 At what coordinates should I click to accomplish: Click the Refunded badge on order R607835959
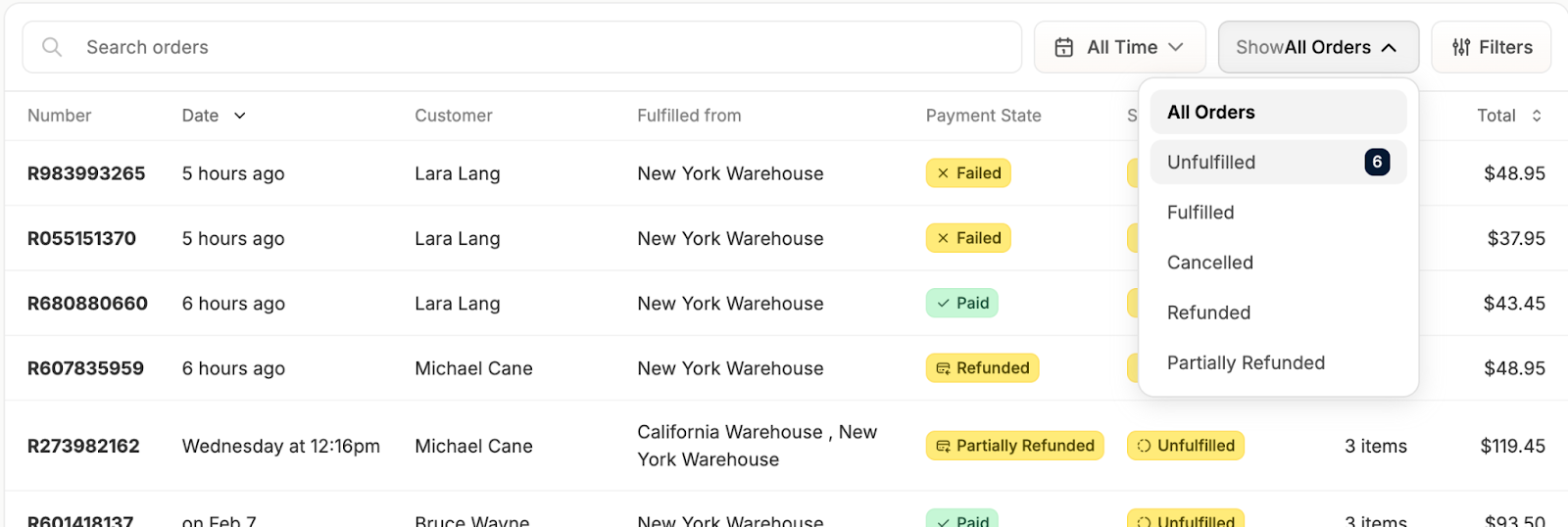point(982,368)
